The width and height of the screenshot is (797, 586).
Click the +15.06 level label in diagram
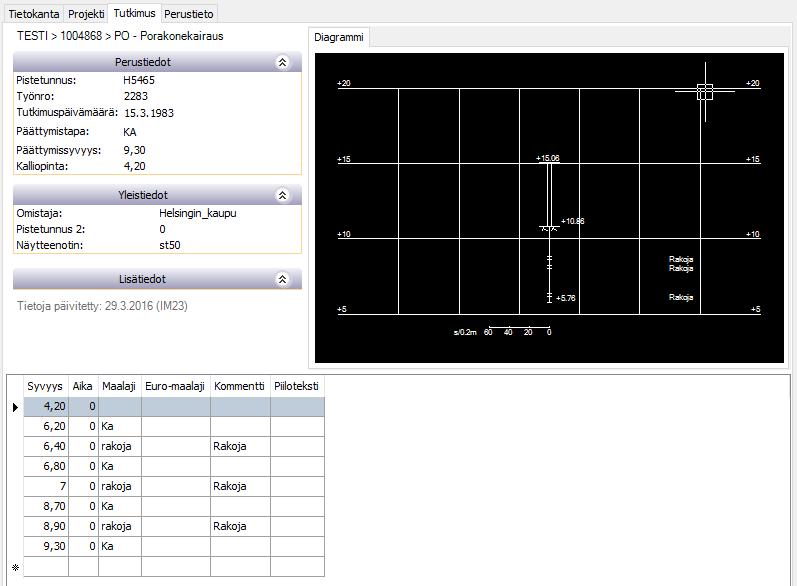pyautogui.click(x=548, y=158)
